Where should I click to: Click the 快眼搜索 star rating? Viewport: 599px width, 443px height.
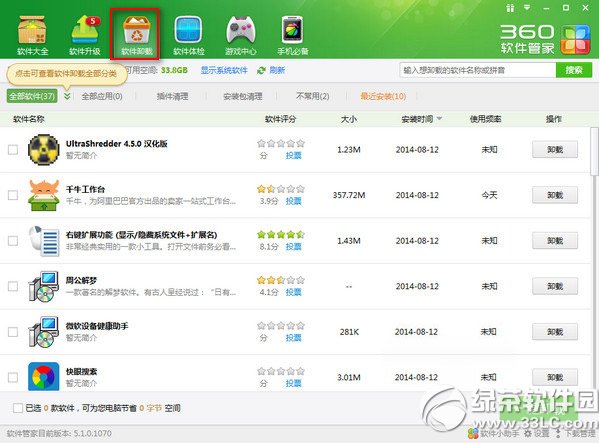281,371
